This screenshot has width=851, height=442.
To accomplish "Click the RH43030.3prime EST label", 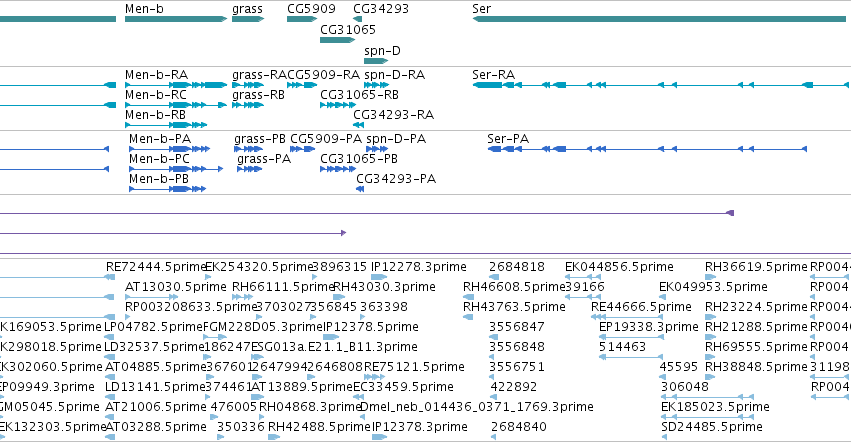I will [384, 287].
